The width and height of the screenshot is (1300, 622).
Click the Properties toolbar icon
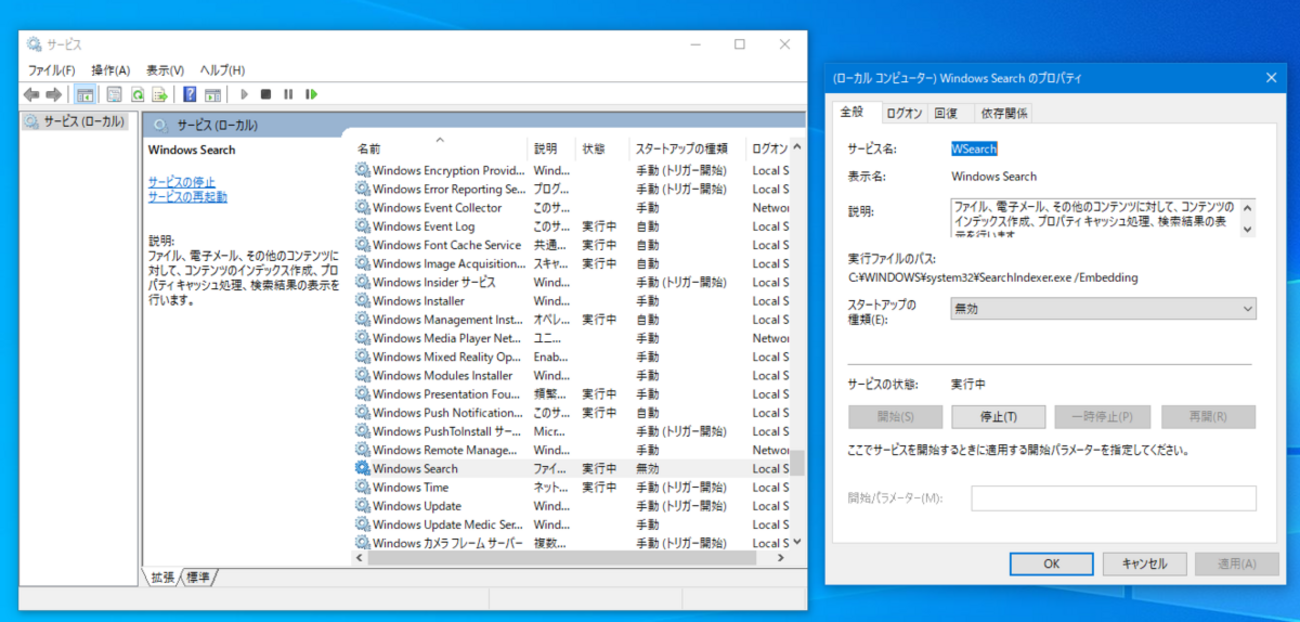[x=114, y=94]
